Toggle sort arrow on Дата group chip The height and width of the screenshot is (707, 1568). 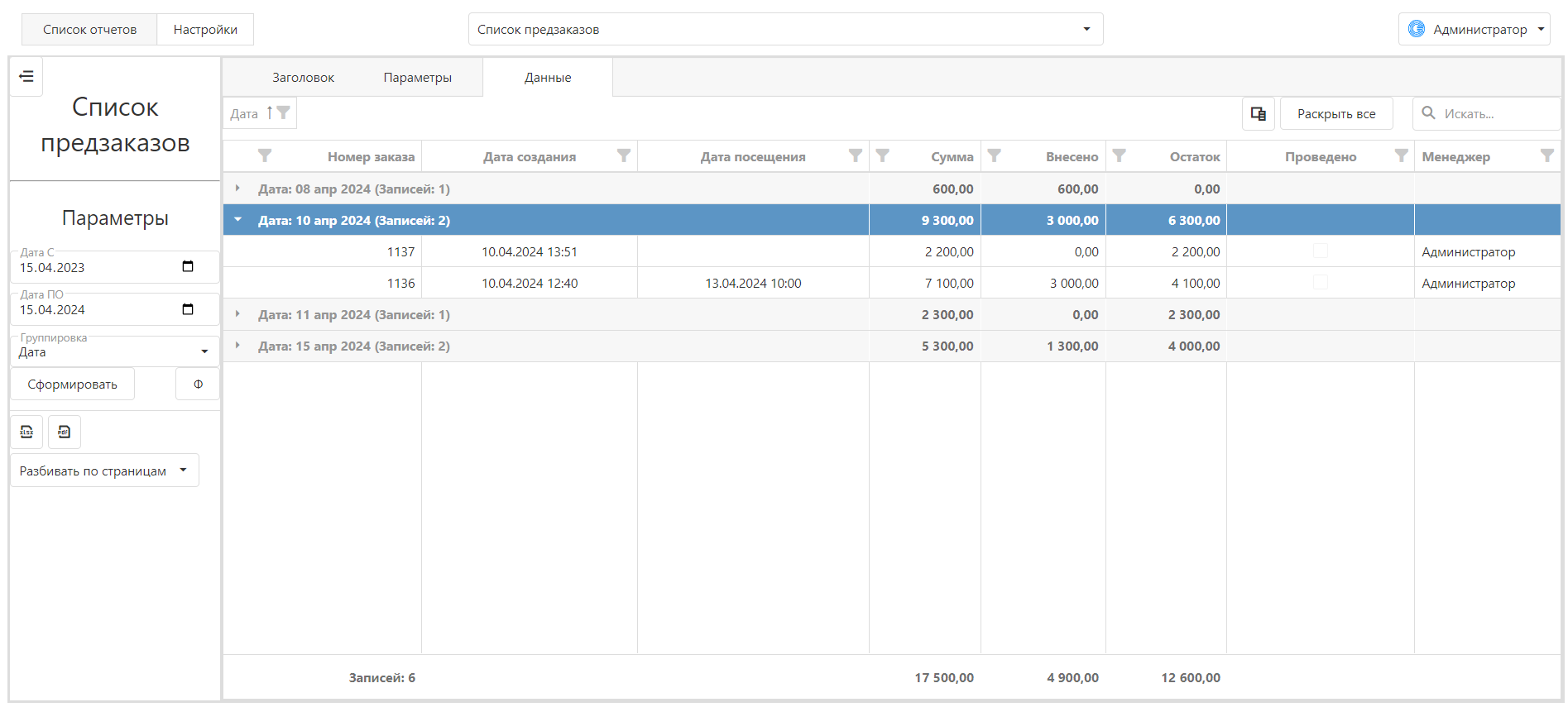(269, 113)
